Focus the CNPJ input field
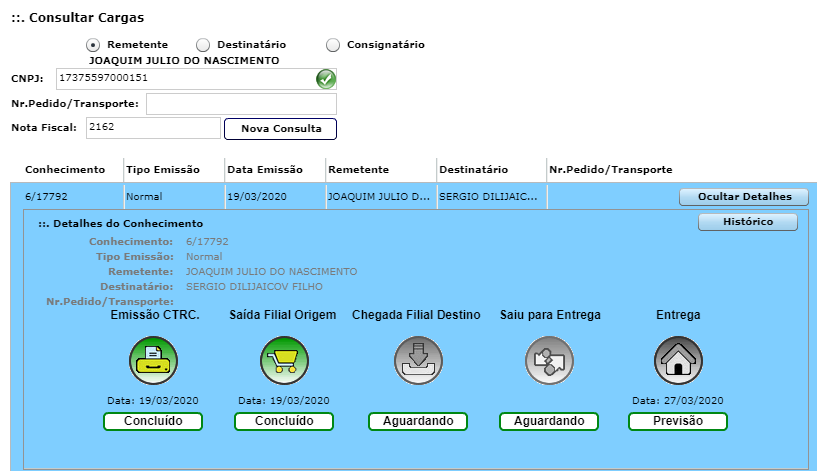 coord(196,79)
